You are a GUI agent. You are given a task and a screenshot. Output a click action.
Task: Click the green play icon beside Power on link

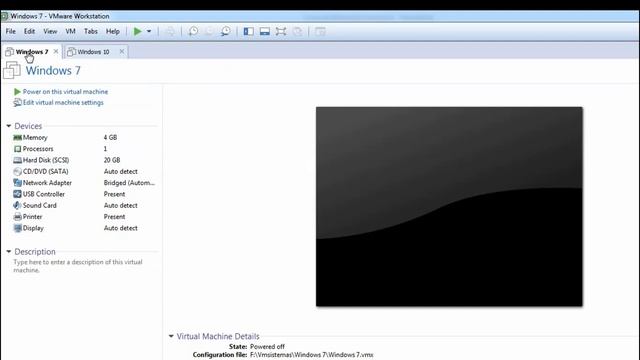[17, 92]
